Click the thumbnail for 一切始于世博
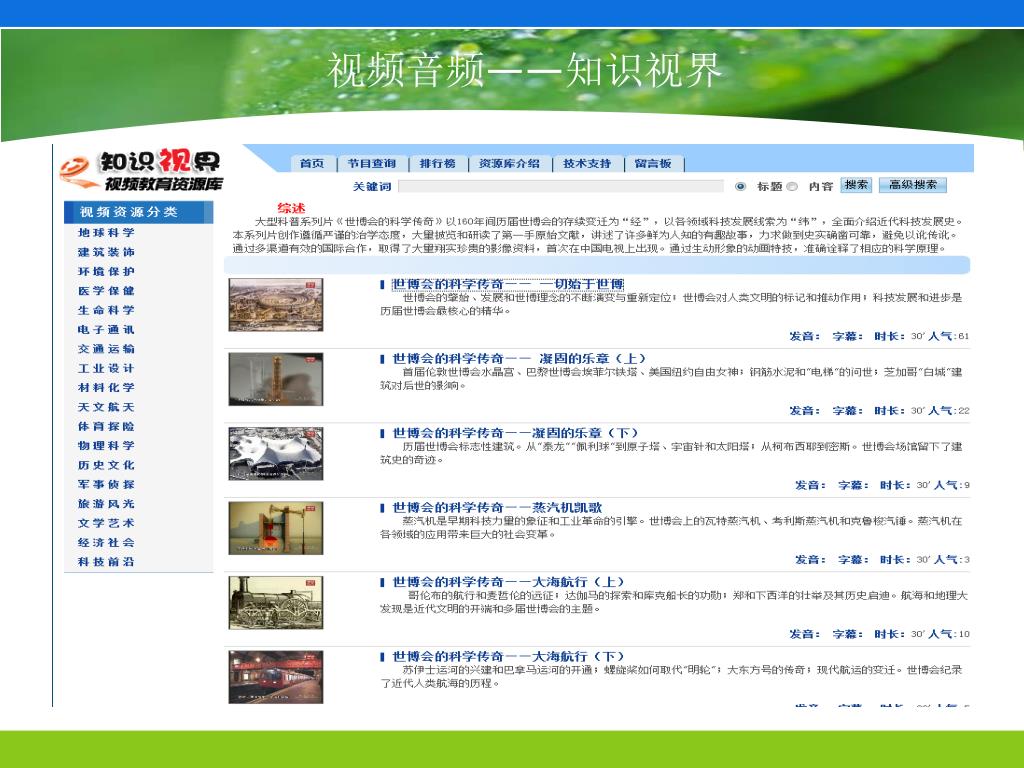 point(276,305)
